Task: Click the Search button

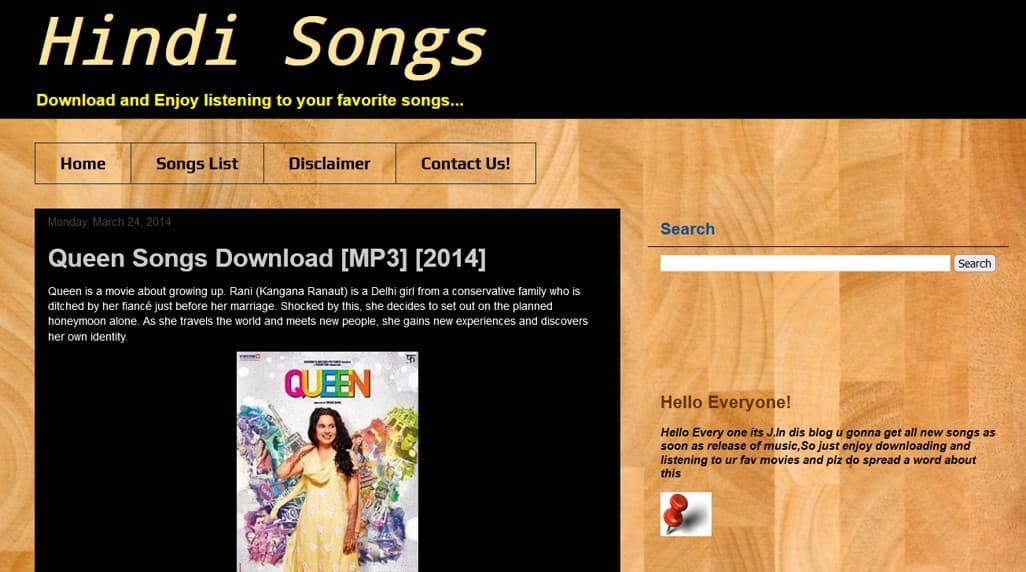Action: point(974,263)
